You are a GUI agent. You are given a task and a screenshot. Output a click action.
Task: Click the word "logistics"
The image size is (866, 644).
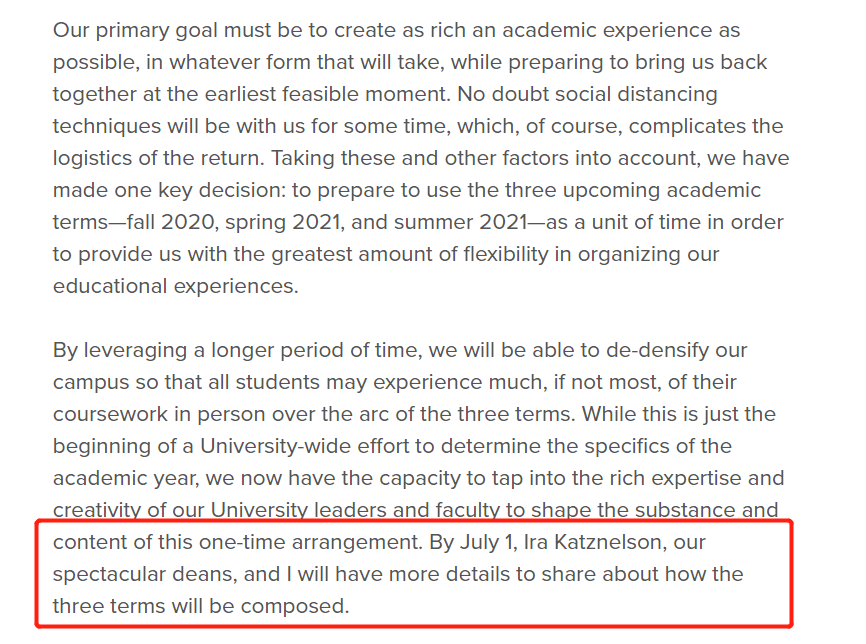(92, 159)
